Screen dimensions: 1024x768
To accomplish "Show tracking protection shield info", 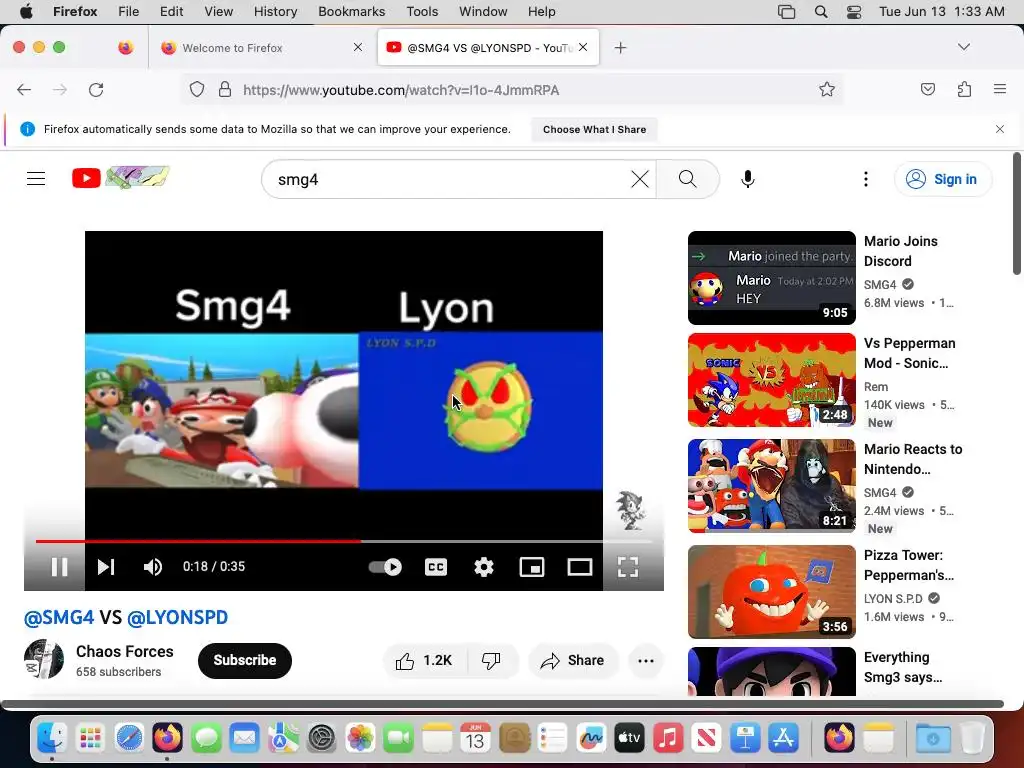I will pos(197,89).
